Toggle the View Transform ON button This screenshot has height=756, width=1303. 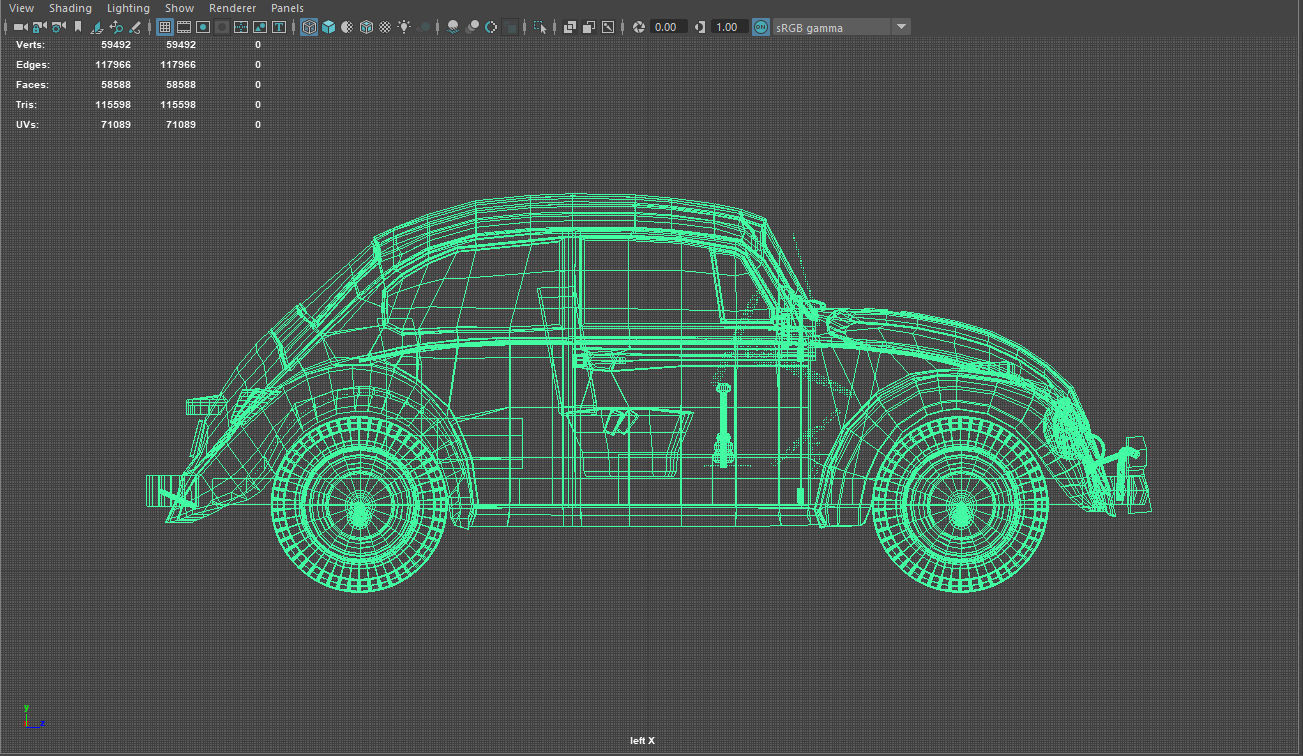[762, 27]
